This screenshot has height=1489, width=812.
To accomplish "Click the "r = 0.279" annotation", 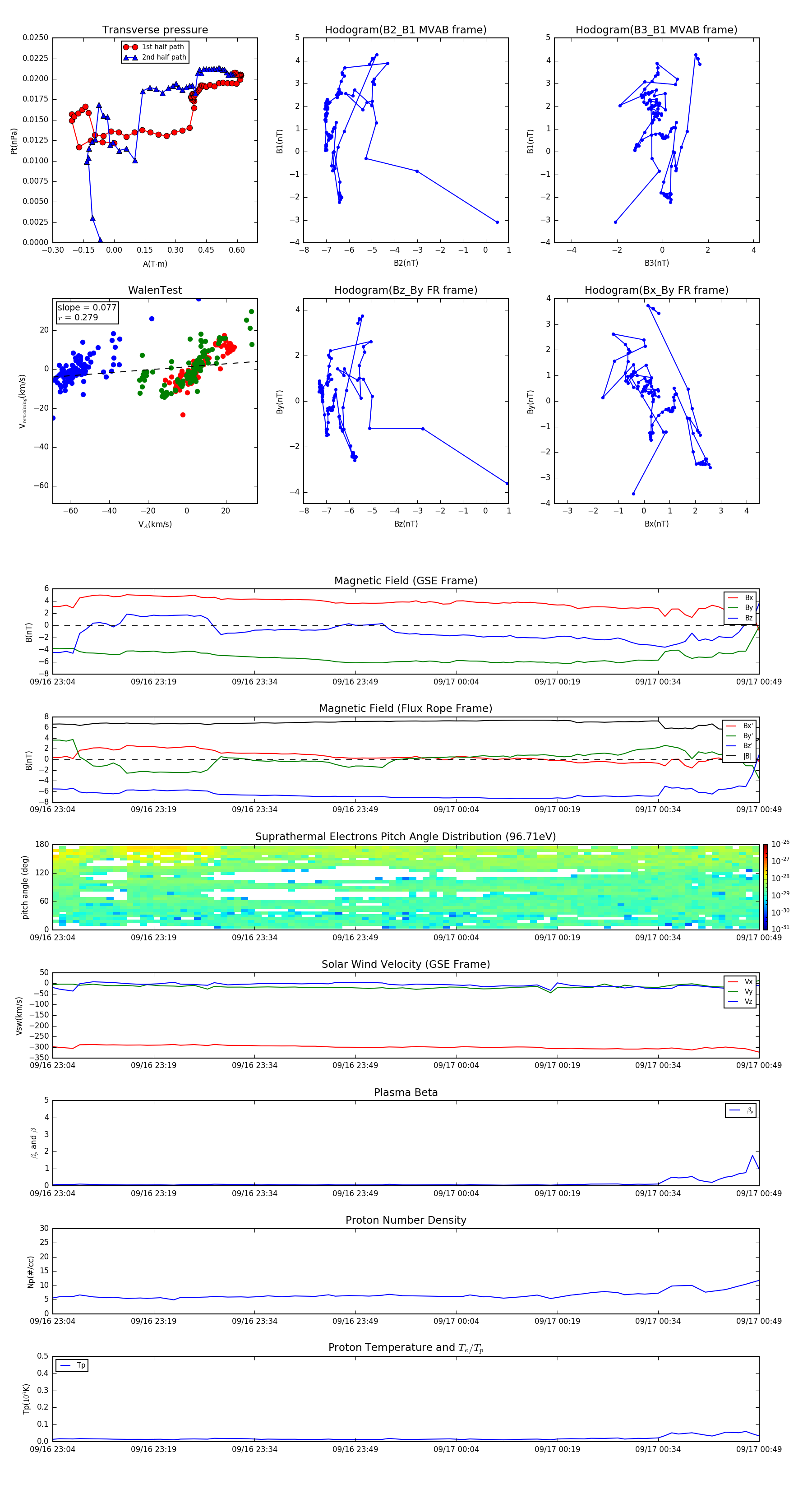I will tap(78, 317).
